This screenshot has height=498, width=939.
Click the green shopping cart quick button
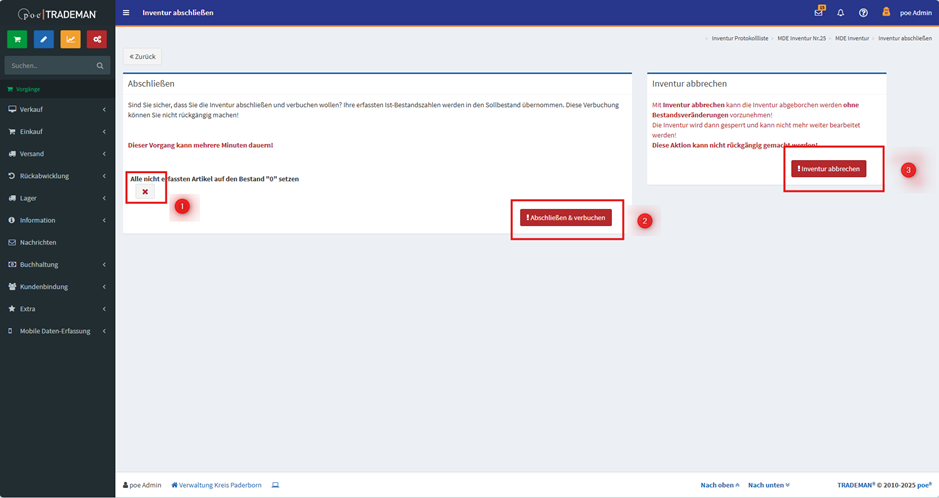coord(17,40)
